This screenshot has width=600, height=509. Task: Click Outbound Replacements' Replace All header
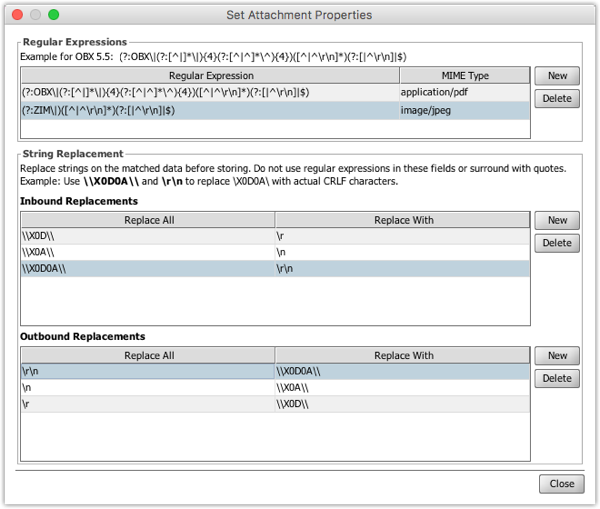(x=147, y=355)
